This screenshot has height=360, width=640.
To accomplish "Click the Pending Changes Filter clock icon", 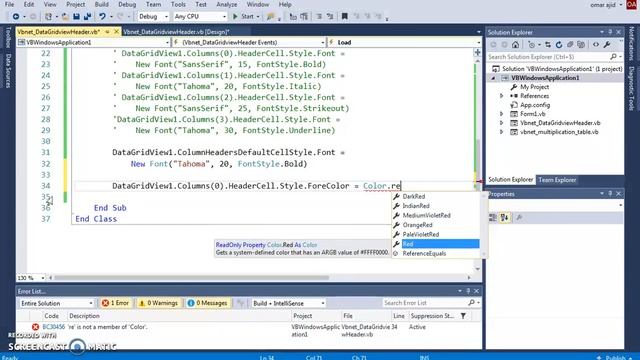I will (531, 44).
